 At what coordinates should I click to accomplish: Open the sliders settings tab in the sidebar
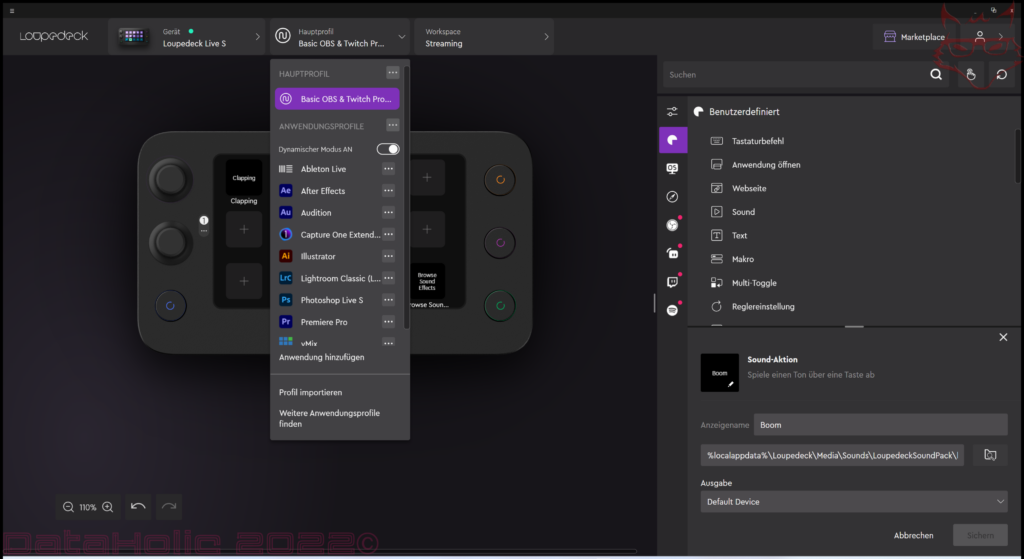(672, 112)
